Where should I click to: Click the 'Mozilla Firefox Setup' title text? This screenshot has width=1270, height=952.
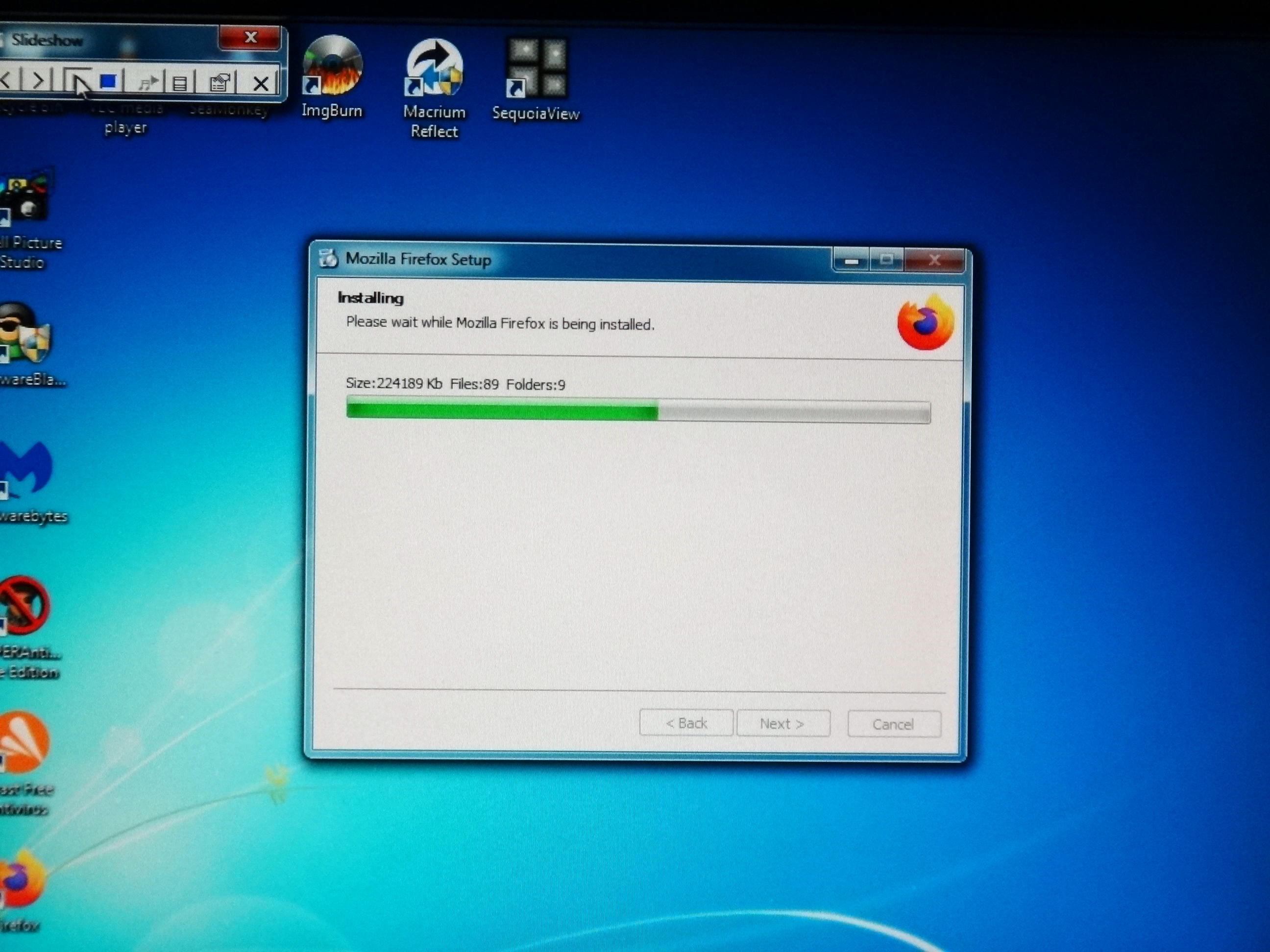tap(418, 260)
